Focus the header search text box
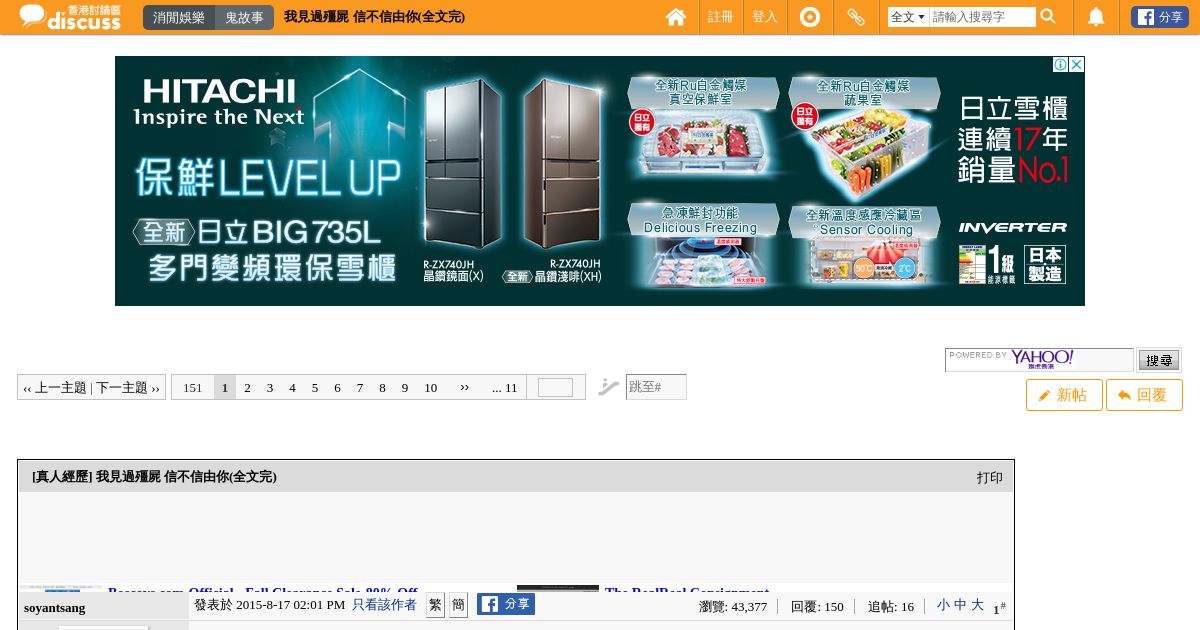 (x=982, y=17)
